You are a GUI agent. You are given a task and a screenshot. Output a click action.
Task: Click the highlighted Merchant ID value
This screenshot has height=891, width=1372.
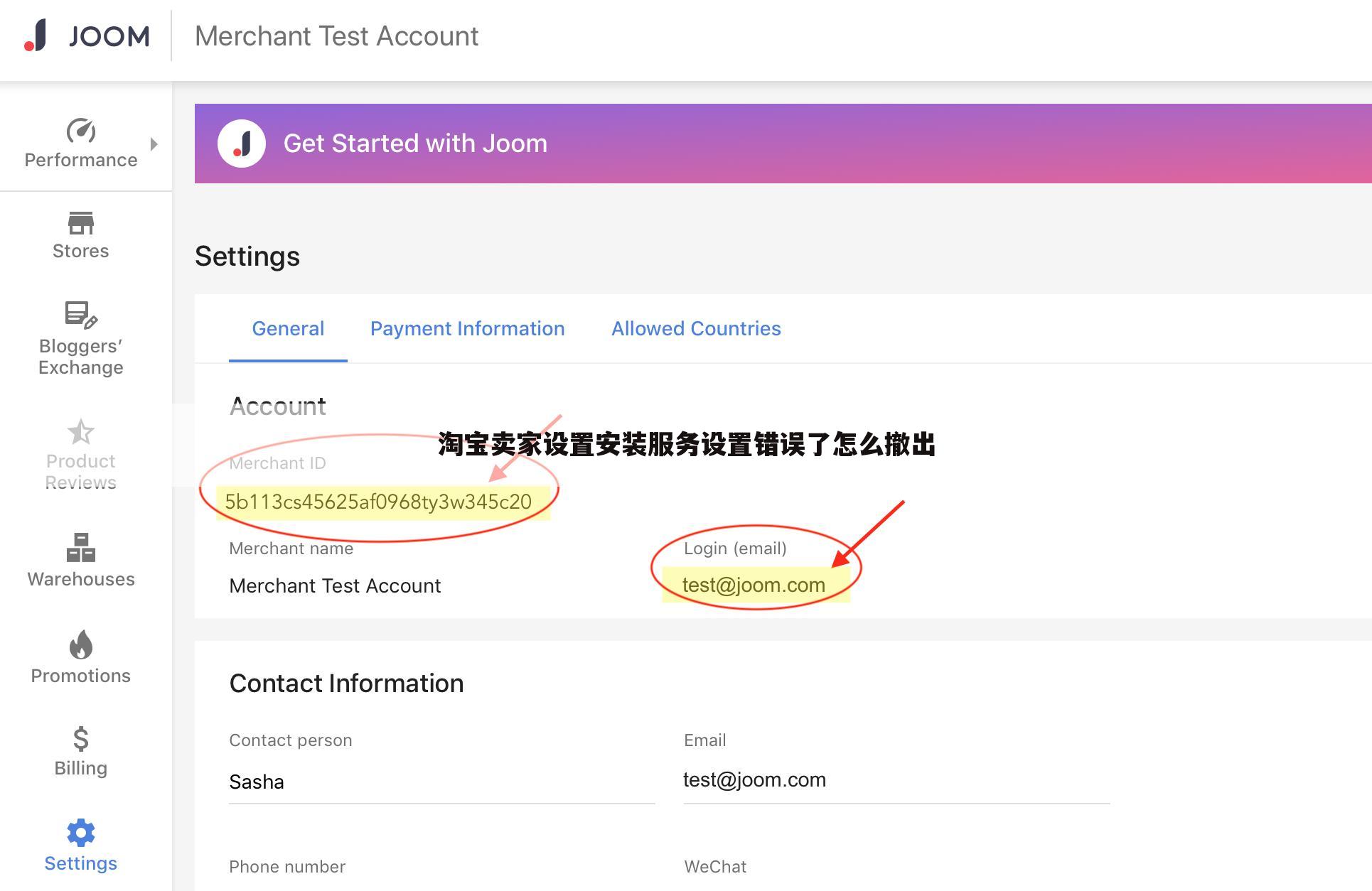[x=378, y=502]
